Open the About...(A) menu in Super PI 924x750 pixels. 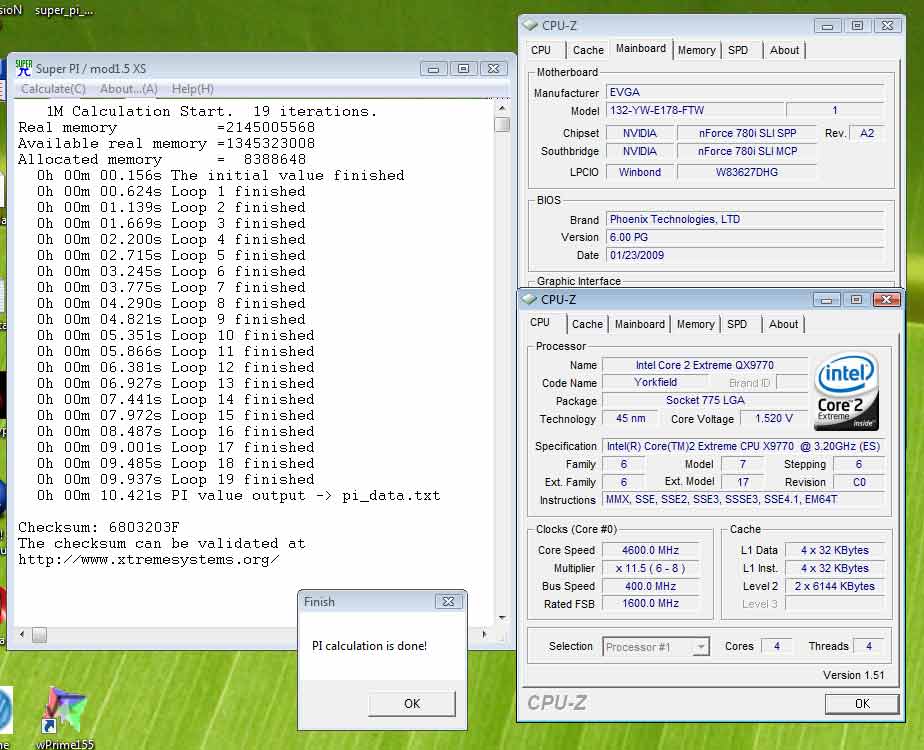[x=129, y=89]
